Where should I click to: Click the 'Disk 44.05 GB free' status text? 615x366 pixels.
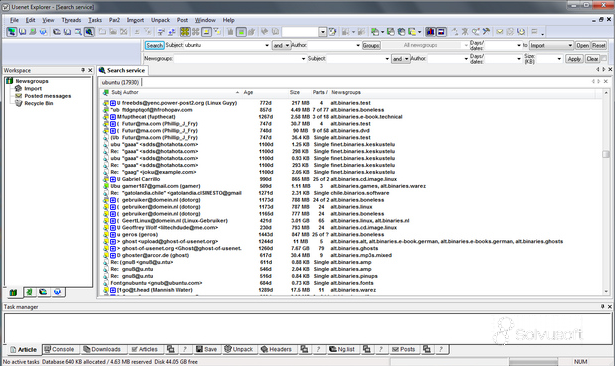(x=176, y=362)
